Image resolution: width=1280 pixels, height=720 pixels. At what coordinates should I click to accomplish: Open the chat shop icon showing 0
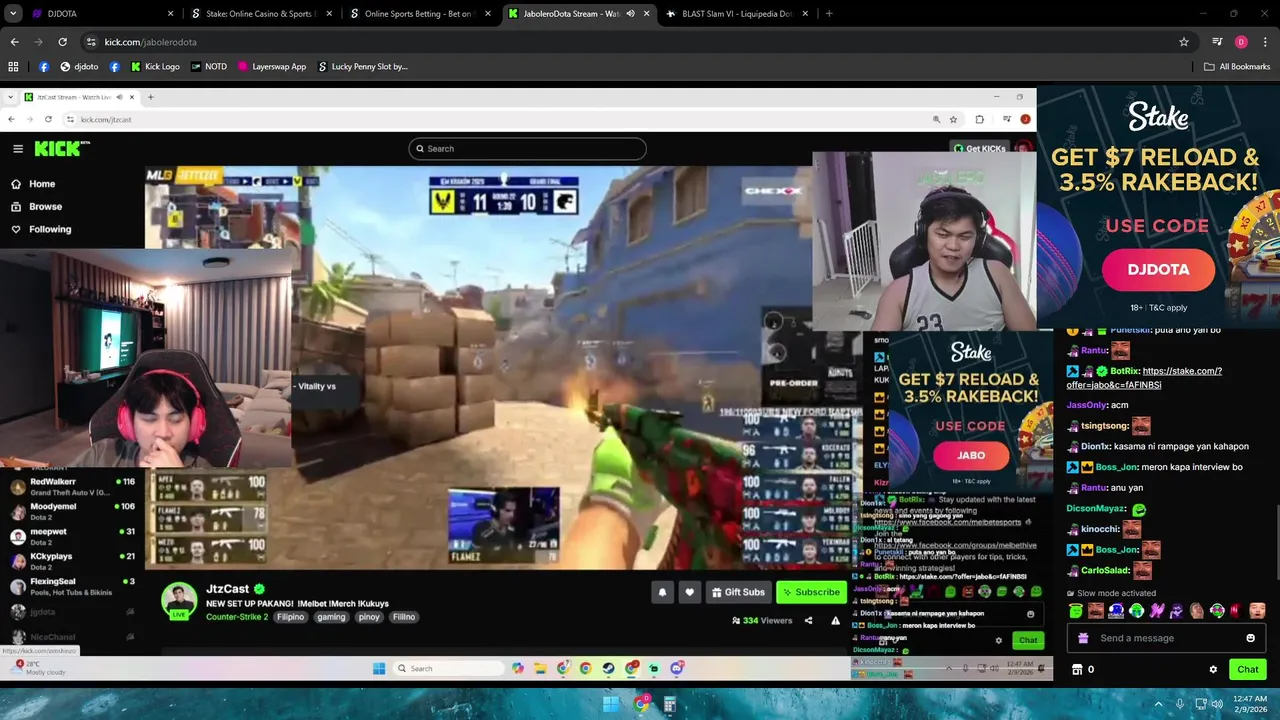1082,670
